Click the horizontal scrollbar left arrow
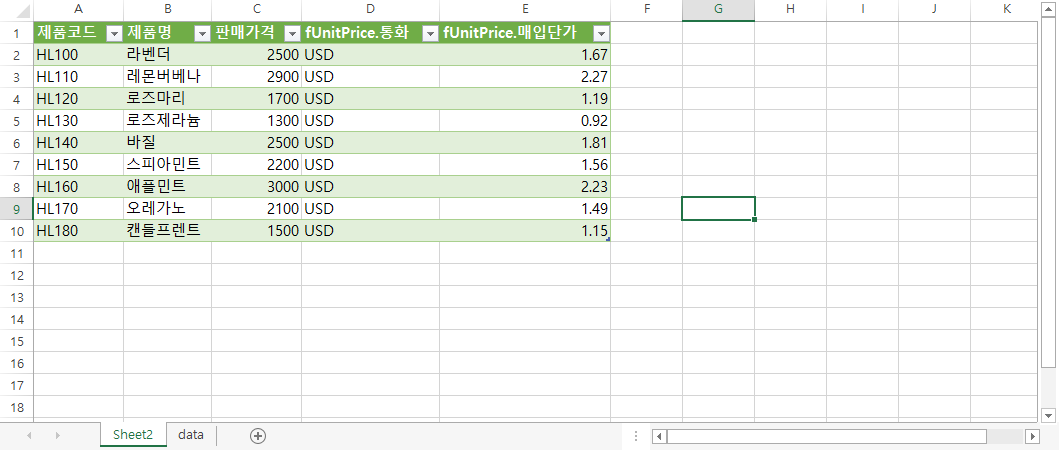 [660, 436]
